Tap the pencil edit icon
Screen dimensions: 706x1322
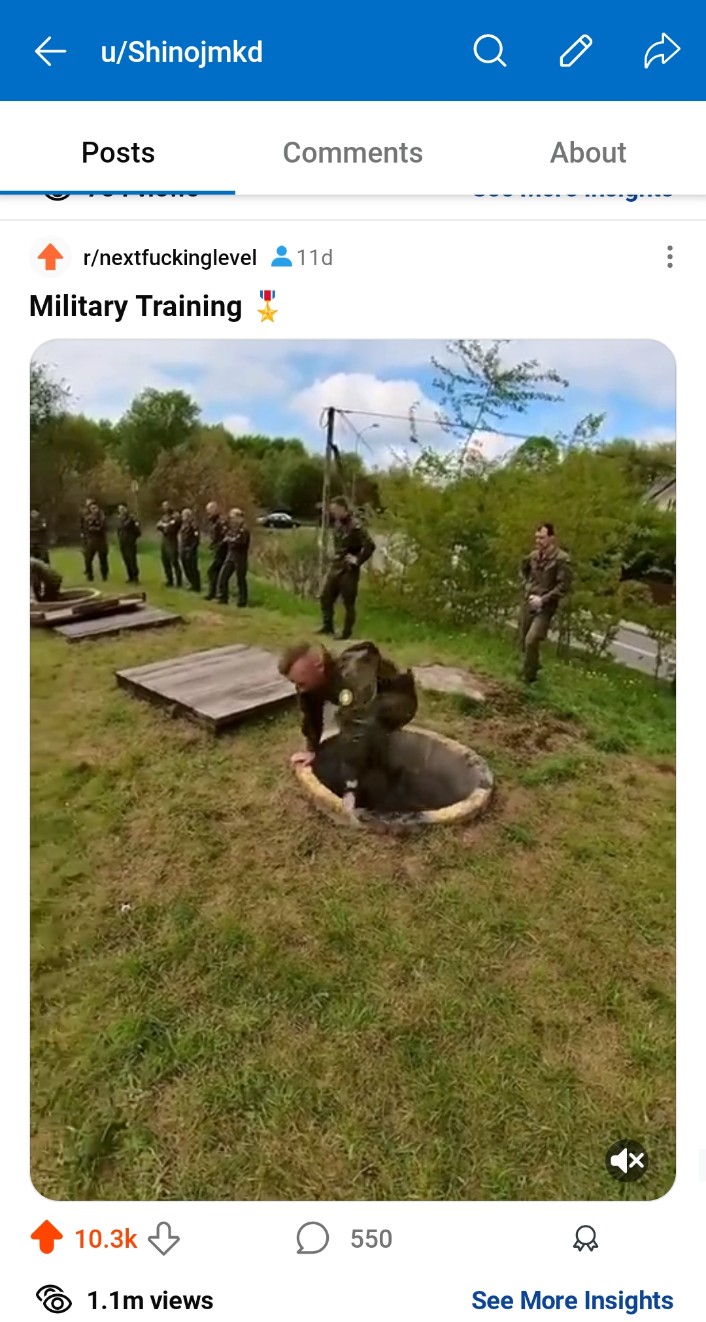click(576, 51)
